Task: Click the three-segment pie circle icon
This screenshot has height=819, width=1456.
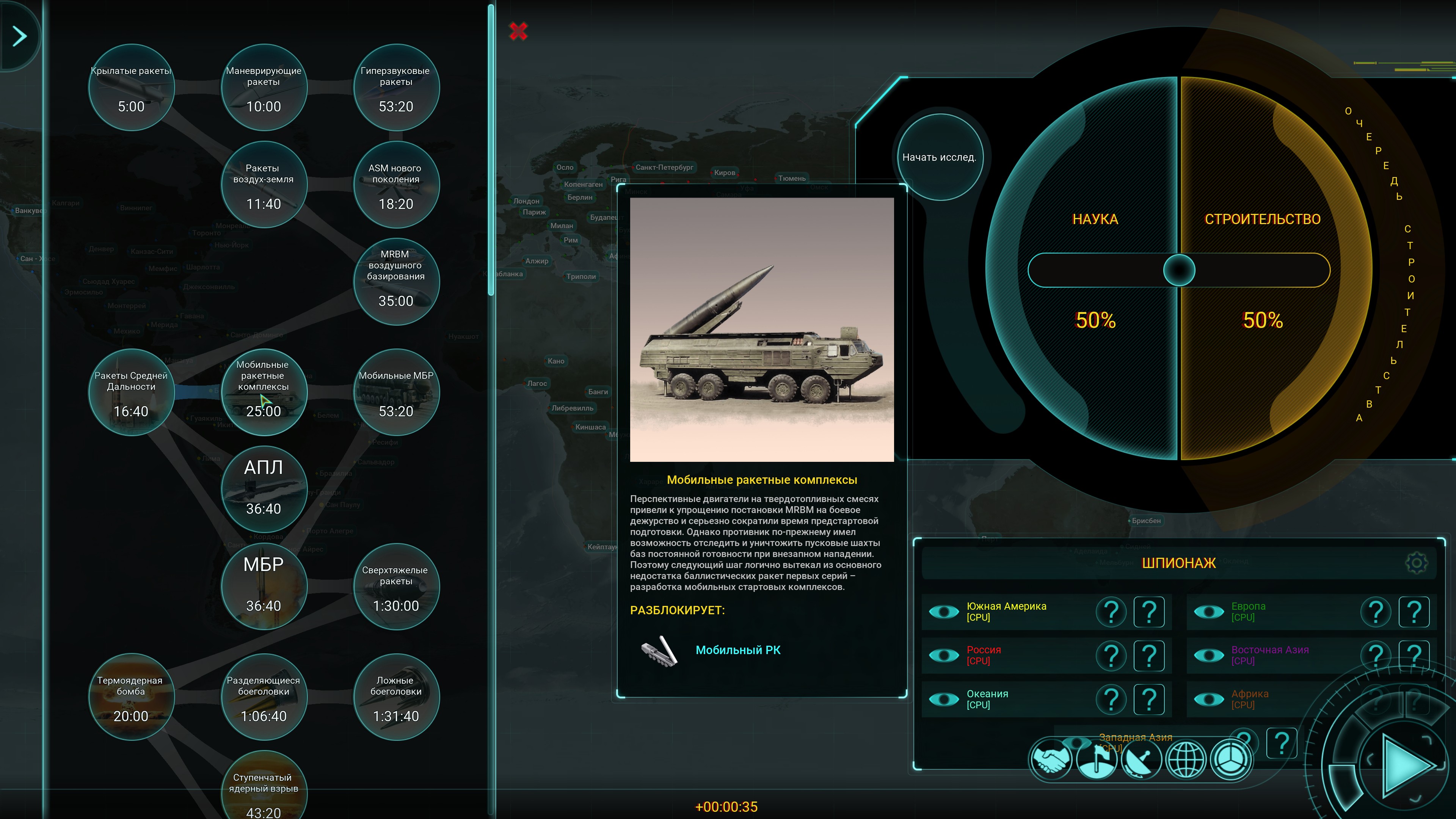Action: 1231,759
